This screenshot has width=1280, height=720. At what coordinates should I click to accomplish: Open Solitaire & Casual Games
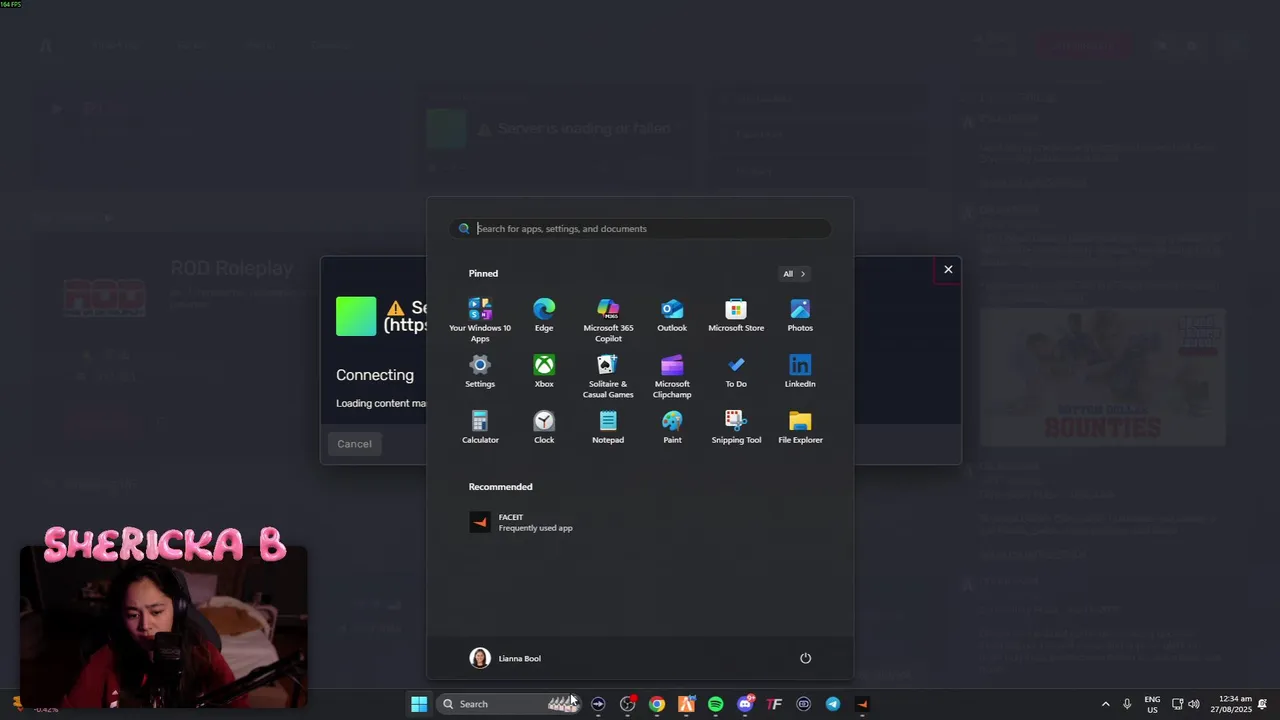[608, 375]
